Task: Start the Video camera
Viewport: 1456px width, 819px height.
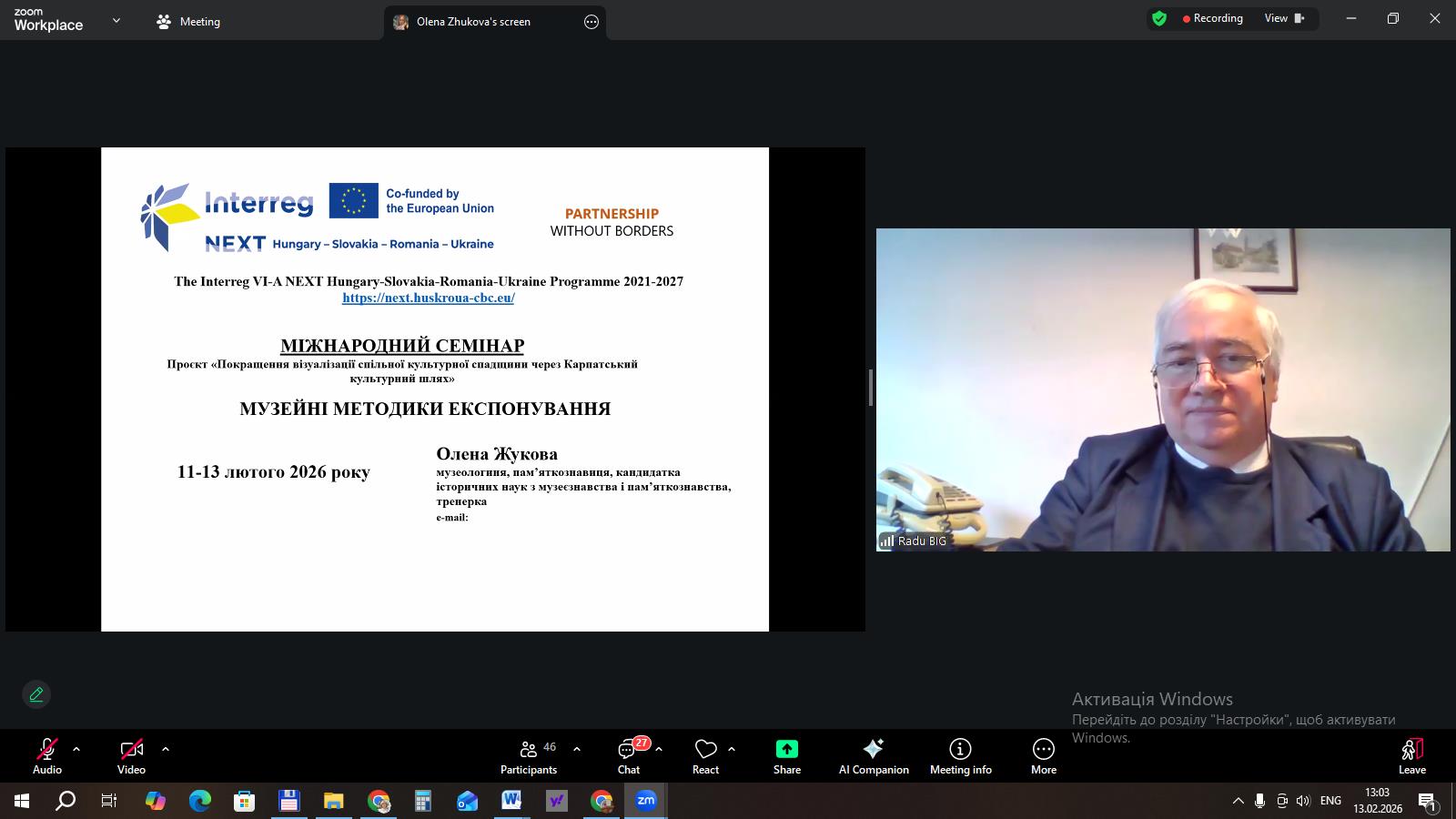Action: coord(131,754)
